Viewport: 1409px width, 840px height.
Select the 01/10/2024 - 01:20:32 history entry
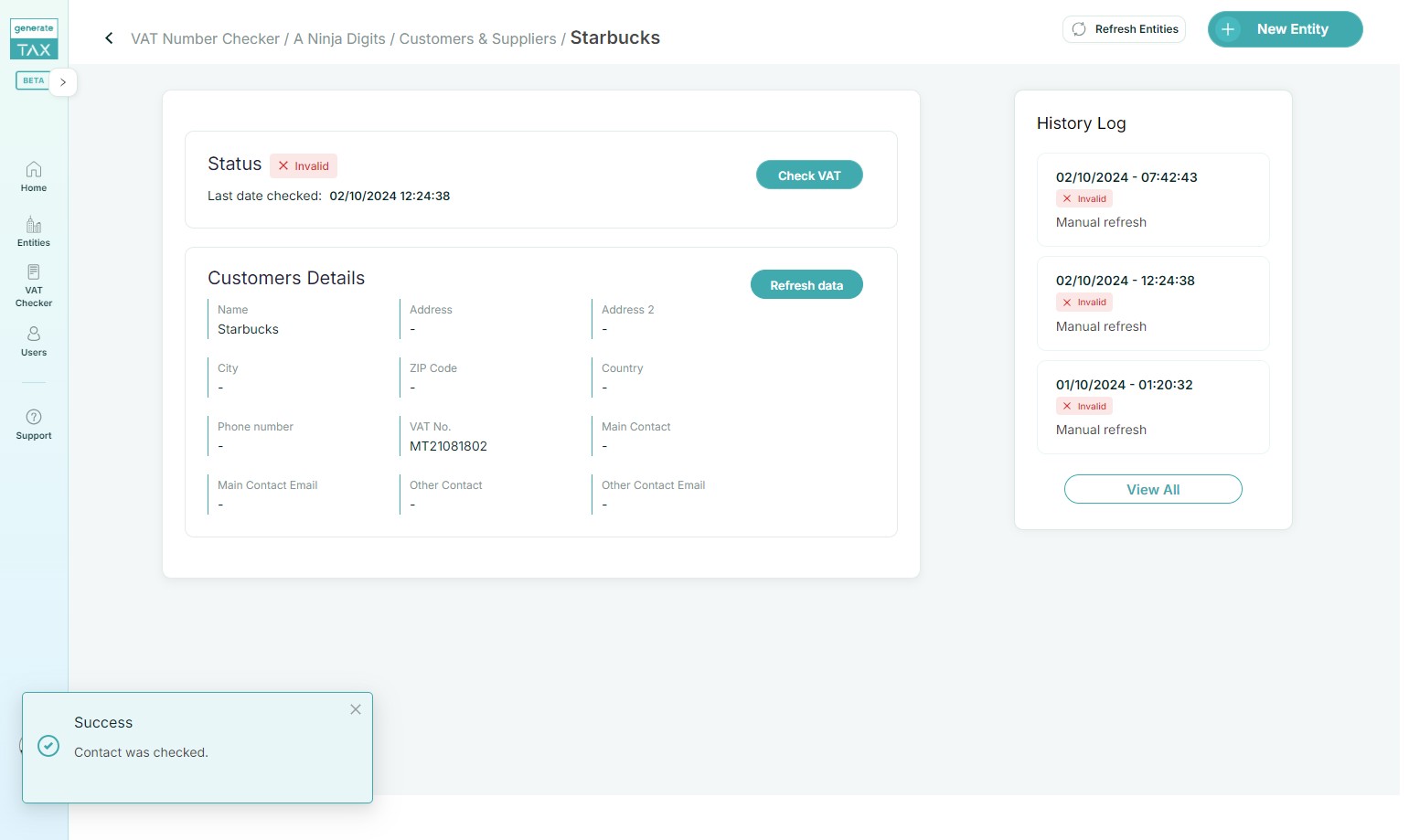[1153, 407]
